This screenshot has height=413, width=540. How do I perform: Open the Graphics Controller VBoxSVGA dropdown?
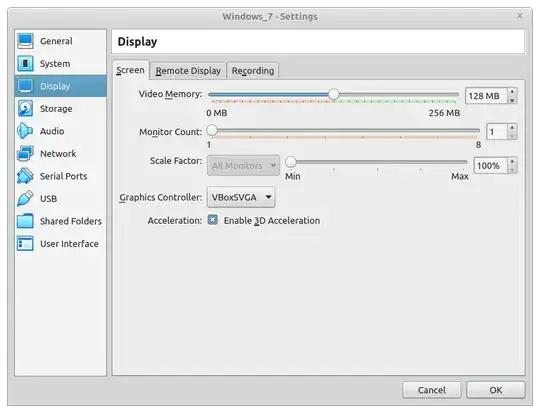241,197
